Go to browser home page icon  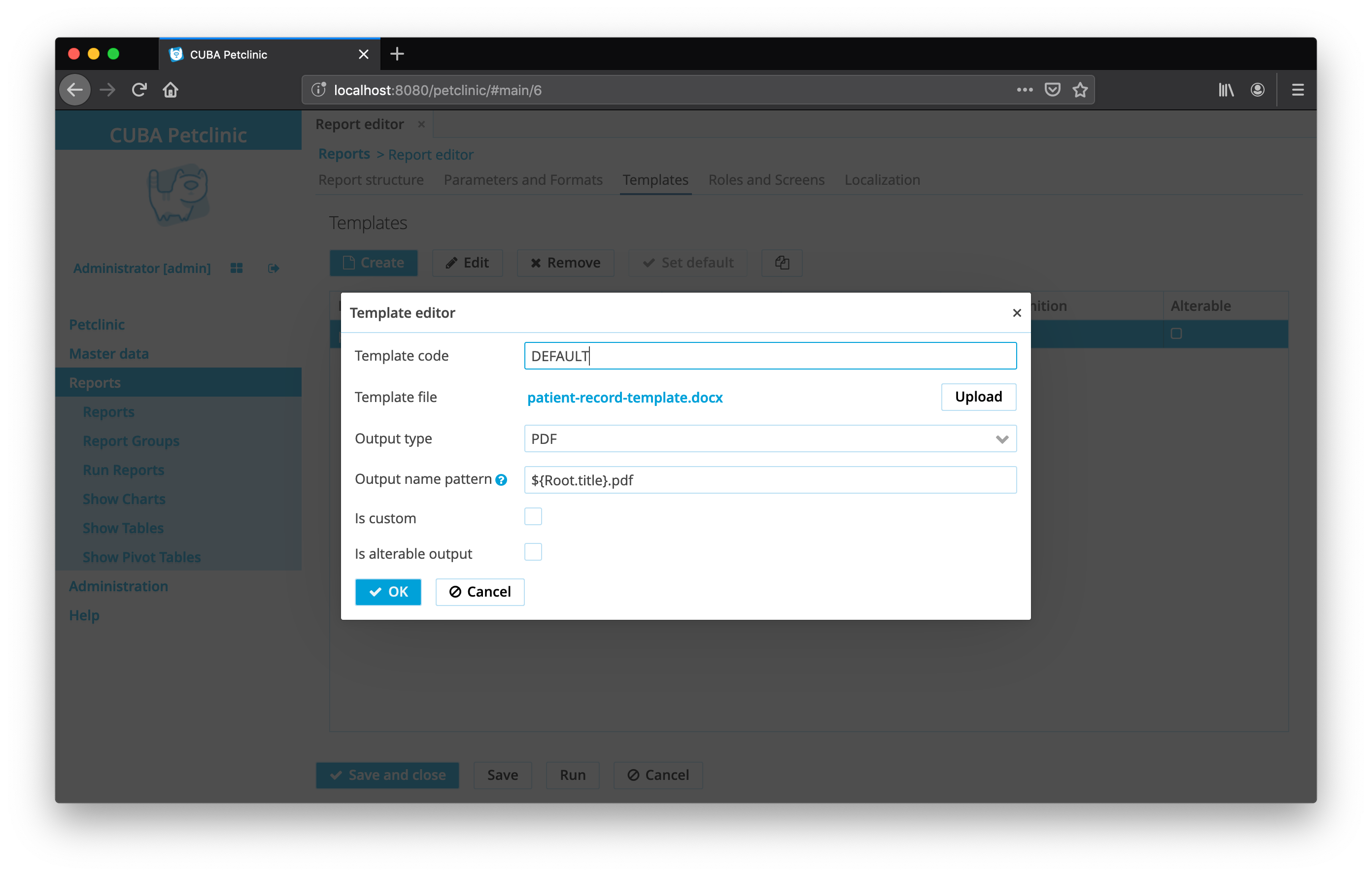pos(171,90)
